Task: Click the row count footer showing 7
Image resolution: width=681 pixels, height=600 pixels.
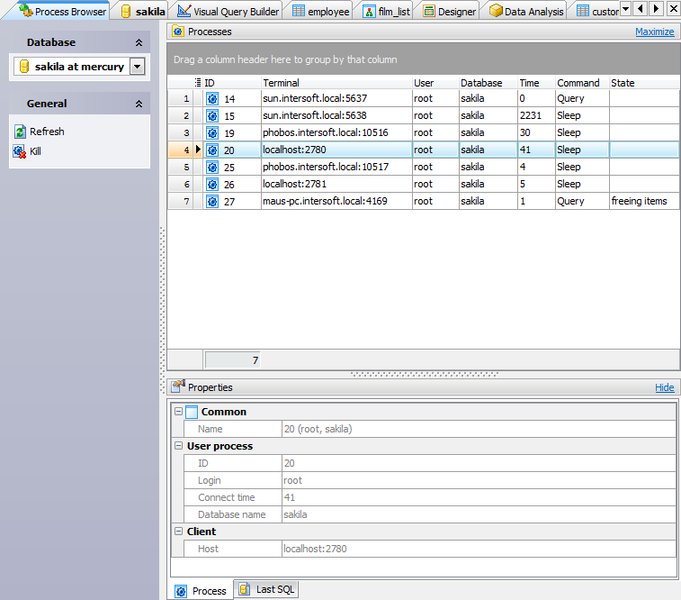Action: pos(233,360)
